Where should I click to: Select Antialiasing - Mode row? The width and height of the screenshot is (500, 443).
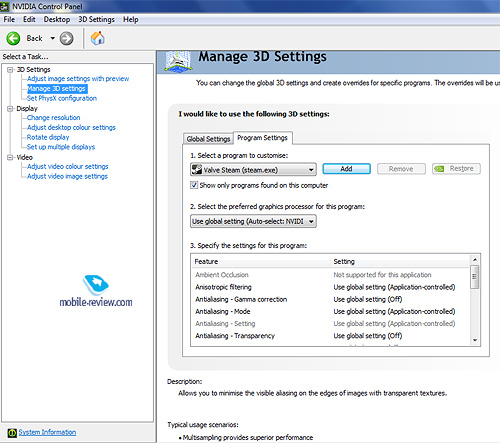pyautogui.click(x=330, y=311)
